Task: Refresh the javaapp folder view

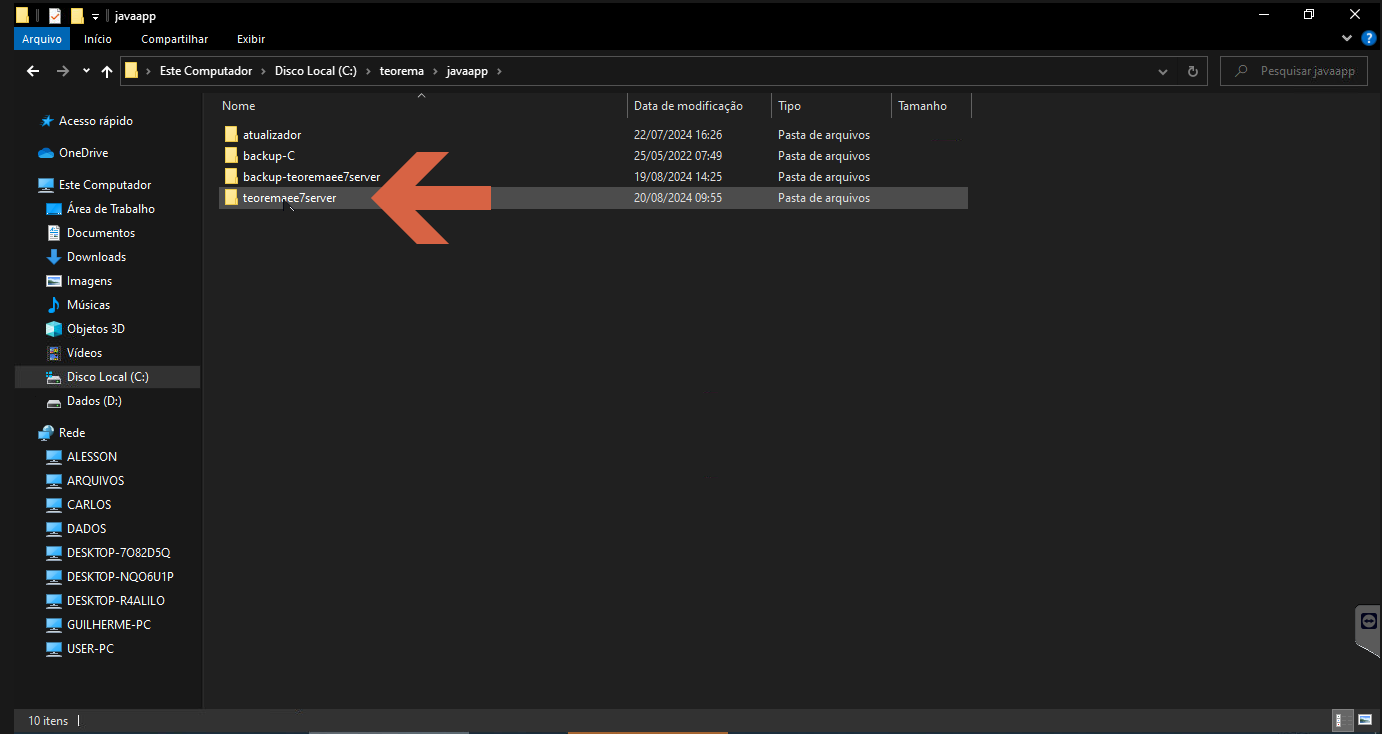Action: pyautogui.click(x=1192, y=72)
